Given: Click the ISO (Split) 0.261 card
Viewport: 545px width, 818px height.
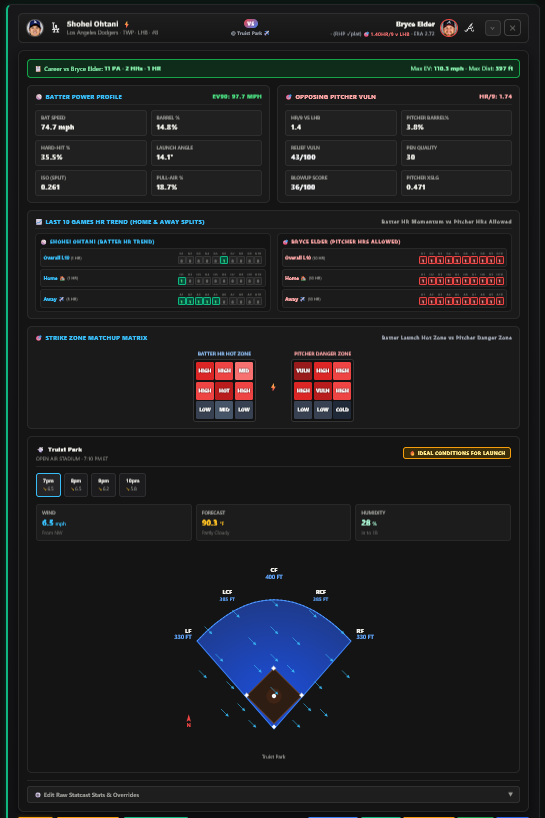Looking at the screenshot, I should [x=91, y=183].
